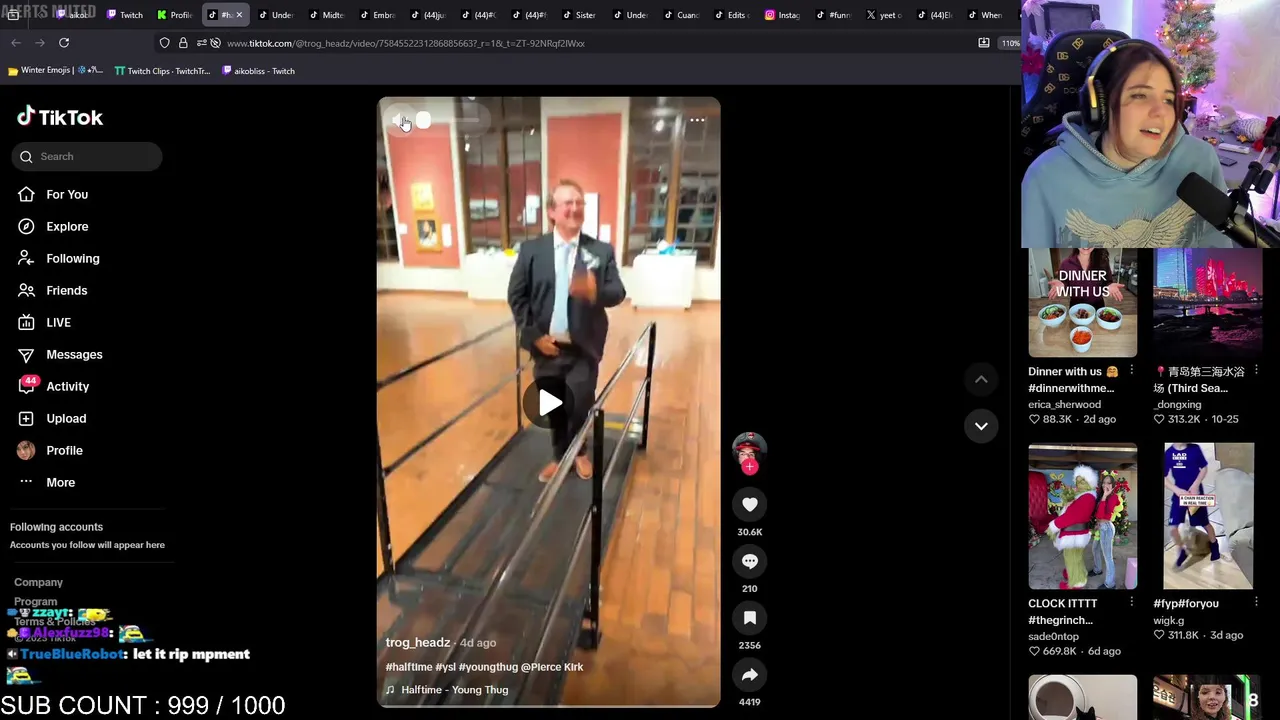
Task: Click the browser back arrow
Action: coord(16,43)
